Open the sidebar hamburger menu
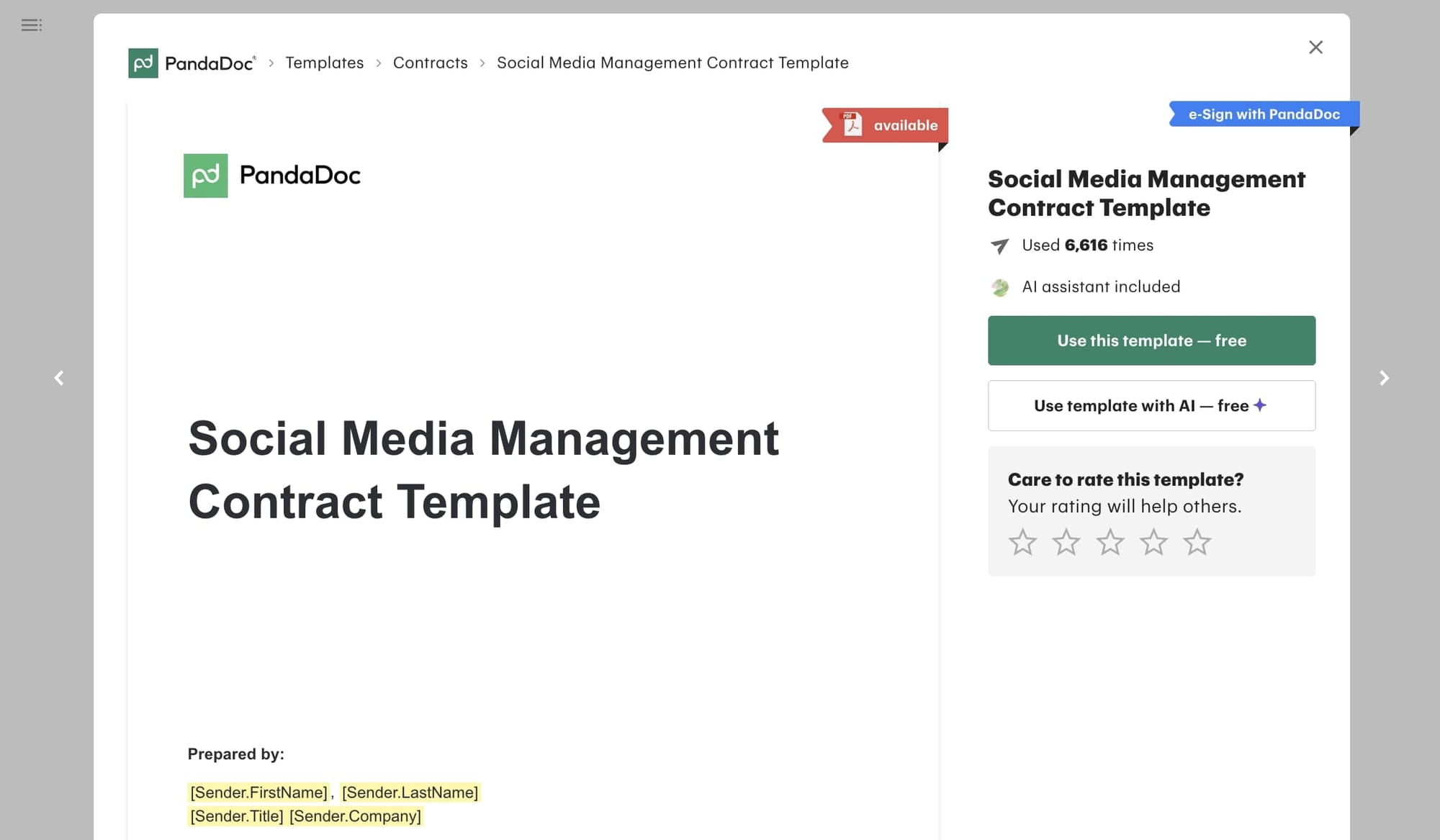Screen dimensions: 1440x840 pos(31,25)
